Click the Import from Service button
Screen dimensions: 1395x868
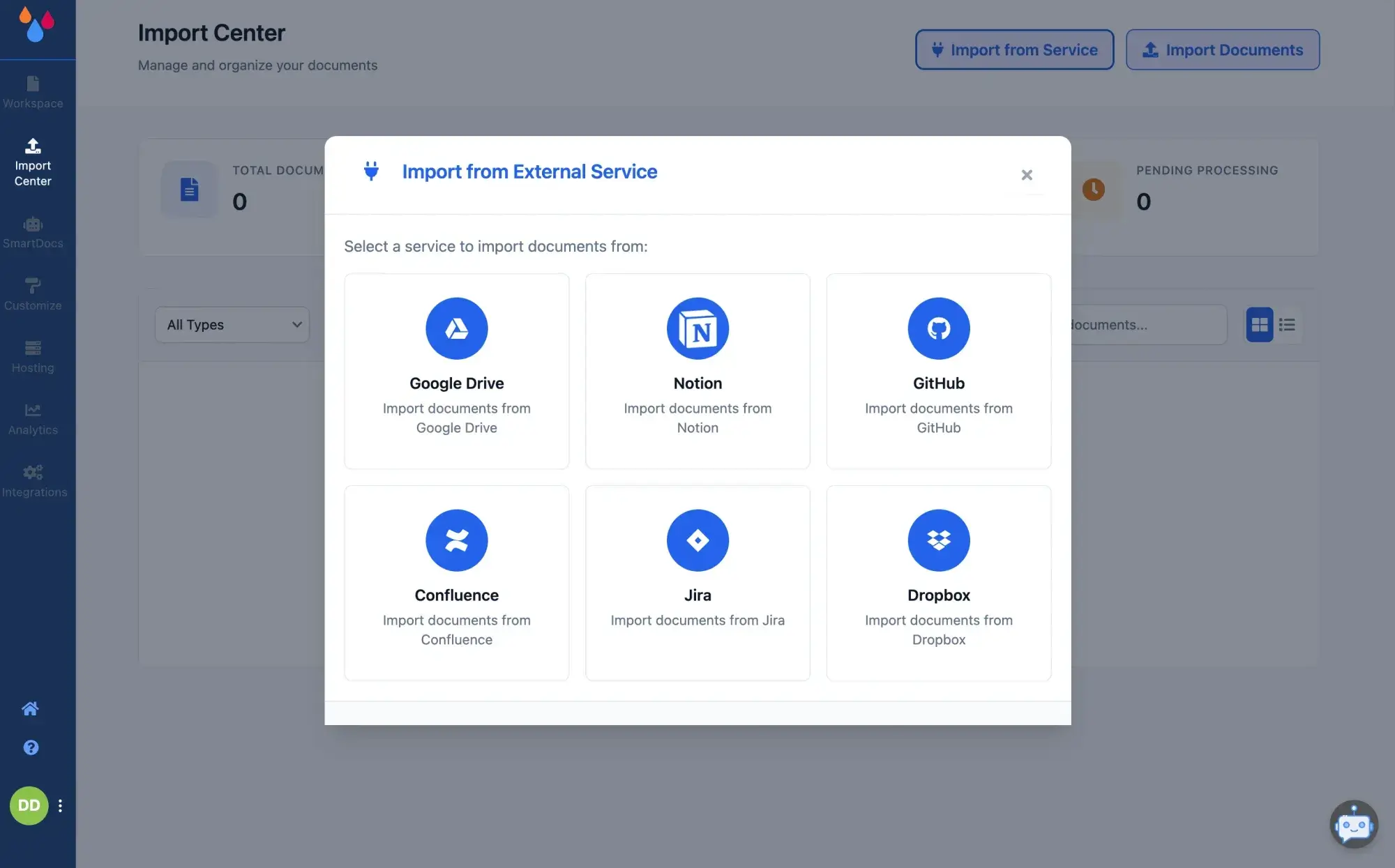tap(1014, 50)
